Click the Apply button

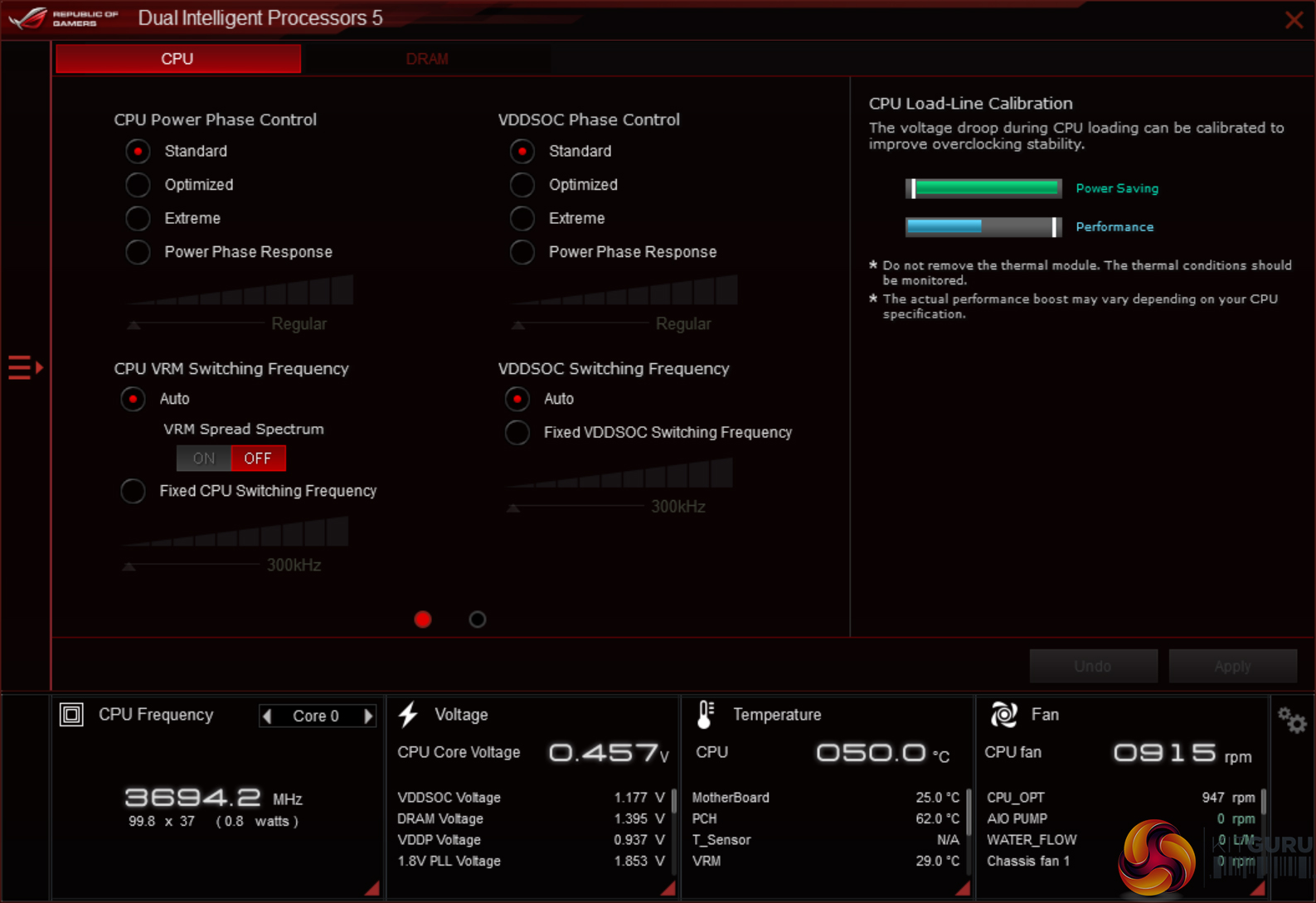point(1232,666)
